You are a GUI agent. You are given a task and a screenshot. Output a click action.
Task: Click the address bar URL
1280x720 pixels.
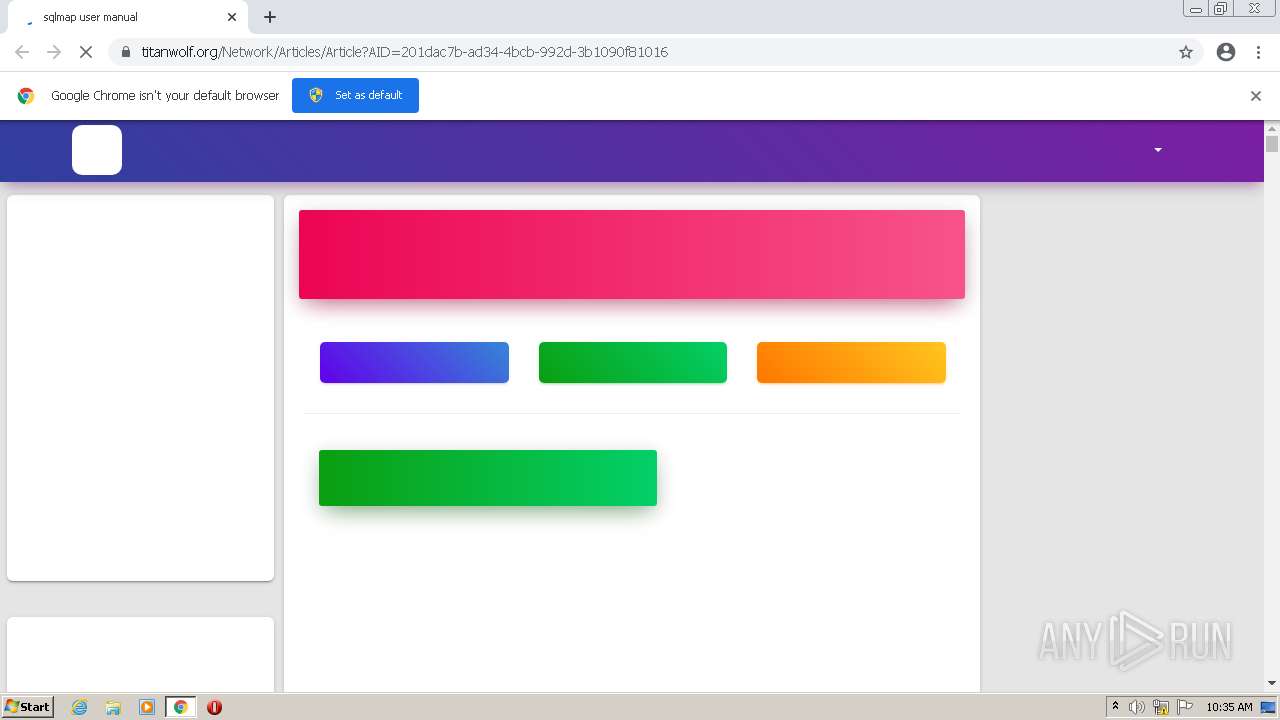pyautogui.click(x=404, y=52)
